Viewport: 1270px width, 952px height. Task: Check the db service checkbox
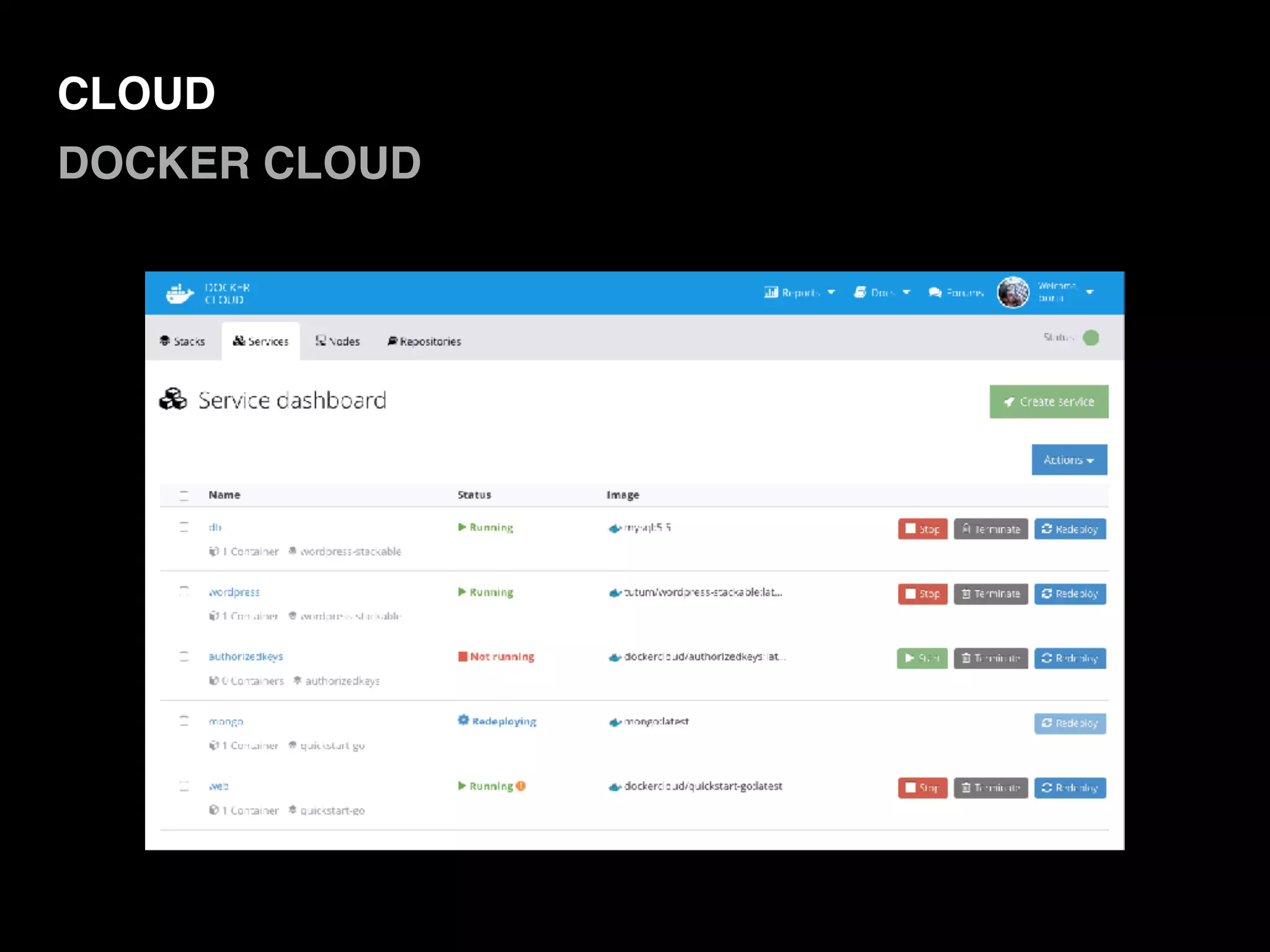point(184,527)
